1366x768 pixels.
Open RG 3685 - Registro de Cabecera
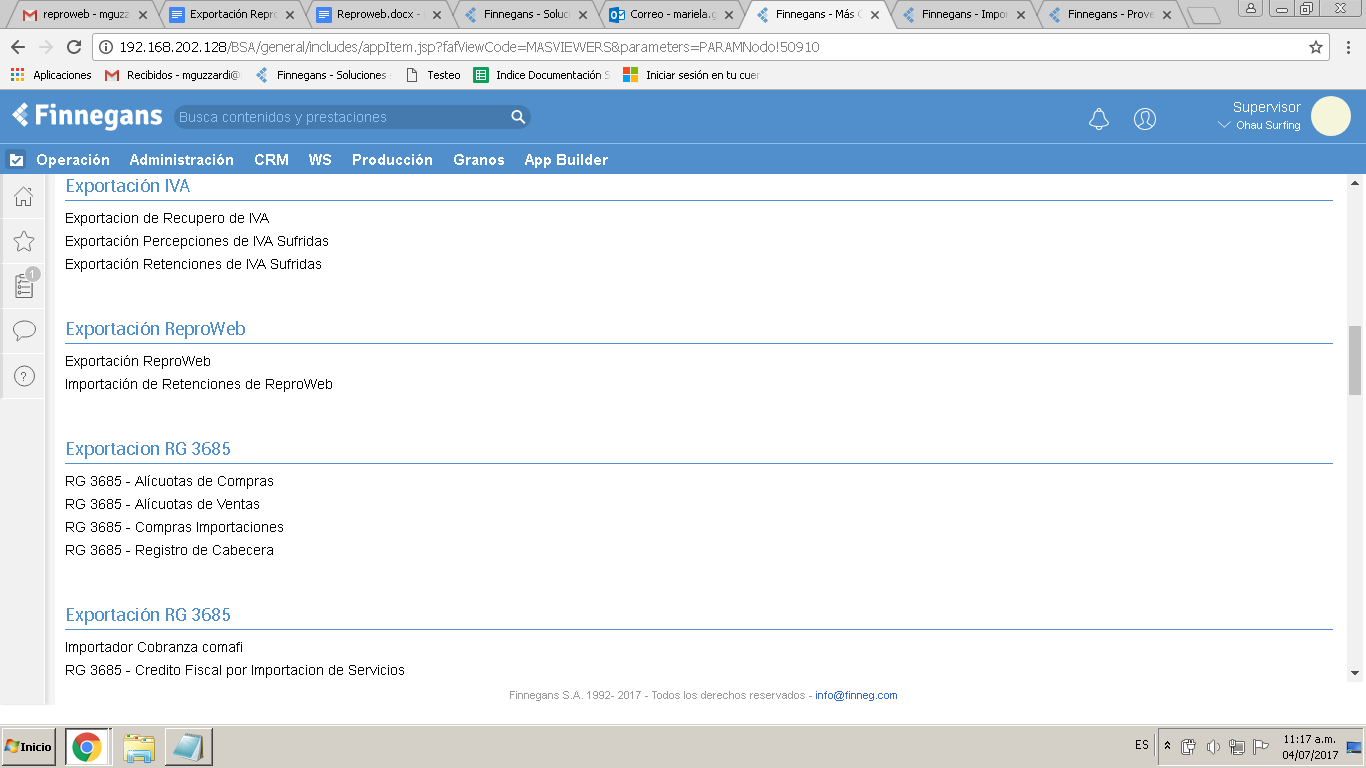point(169,550)
